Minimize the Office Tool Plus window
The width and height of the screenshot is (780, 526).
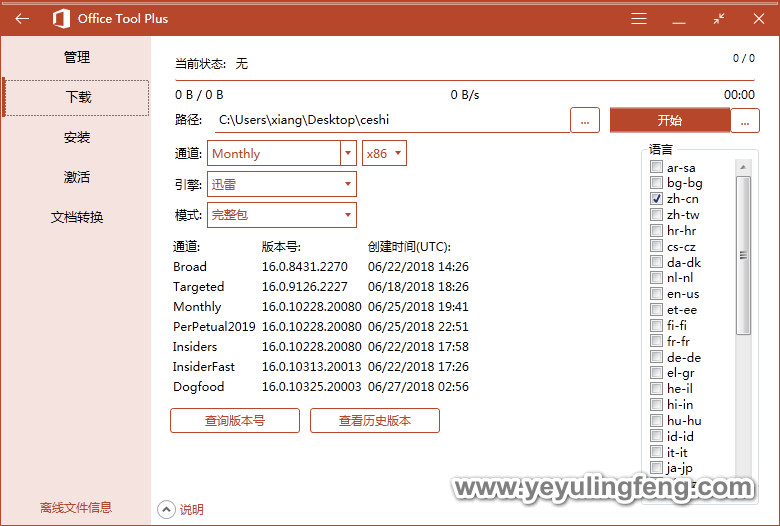point(679,22)
